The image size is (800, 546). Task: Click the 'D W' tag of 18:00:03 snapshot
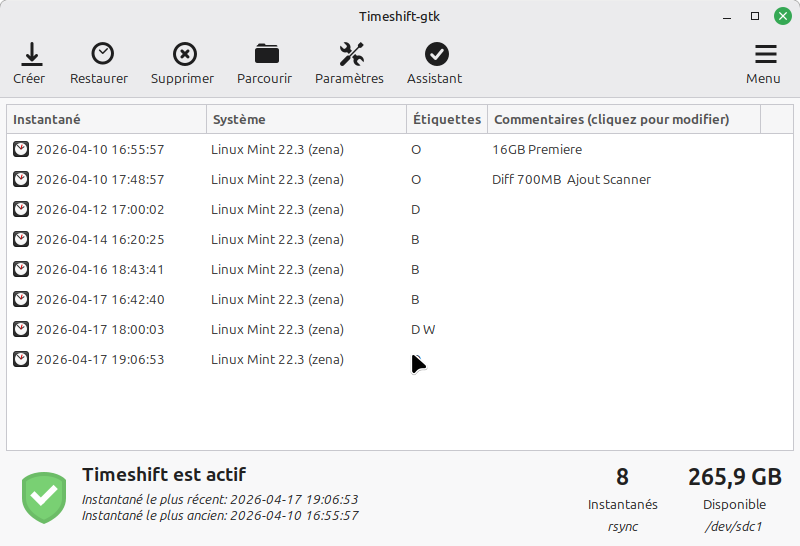point(423,330)
